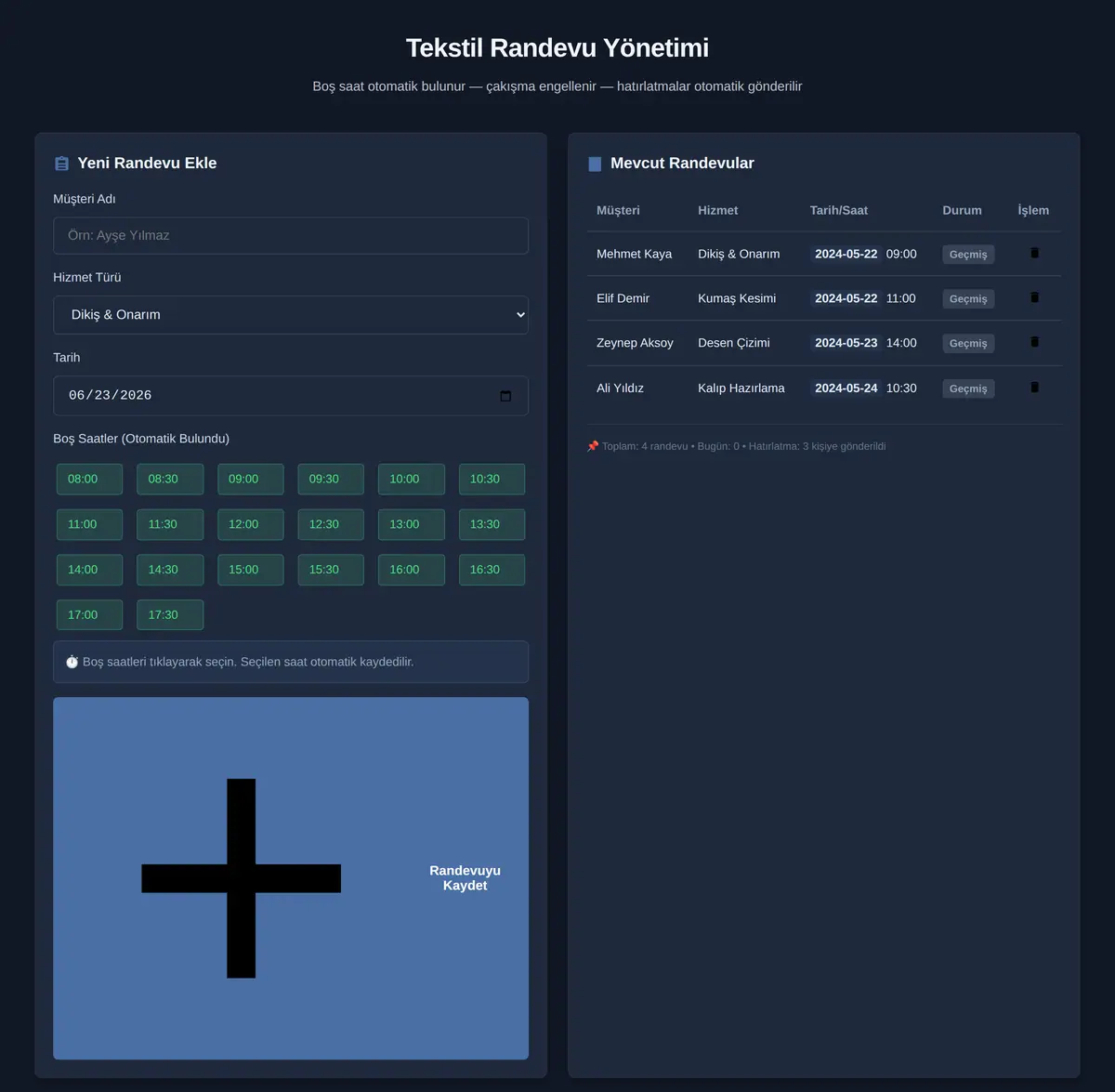Click the Zeynep Aksoy customer name
This screenshot has height=1092, width=1115.
pos(635,343)
